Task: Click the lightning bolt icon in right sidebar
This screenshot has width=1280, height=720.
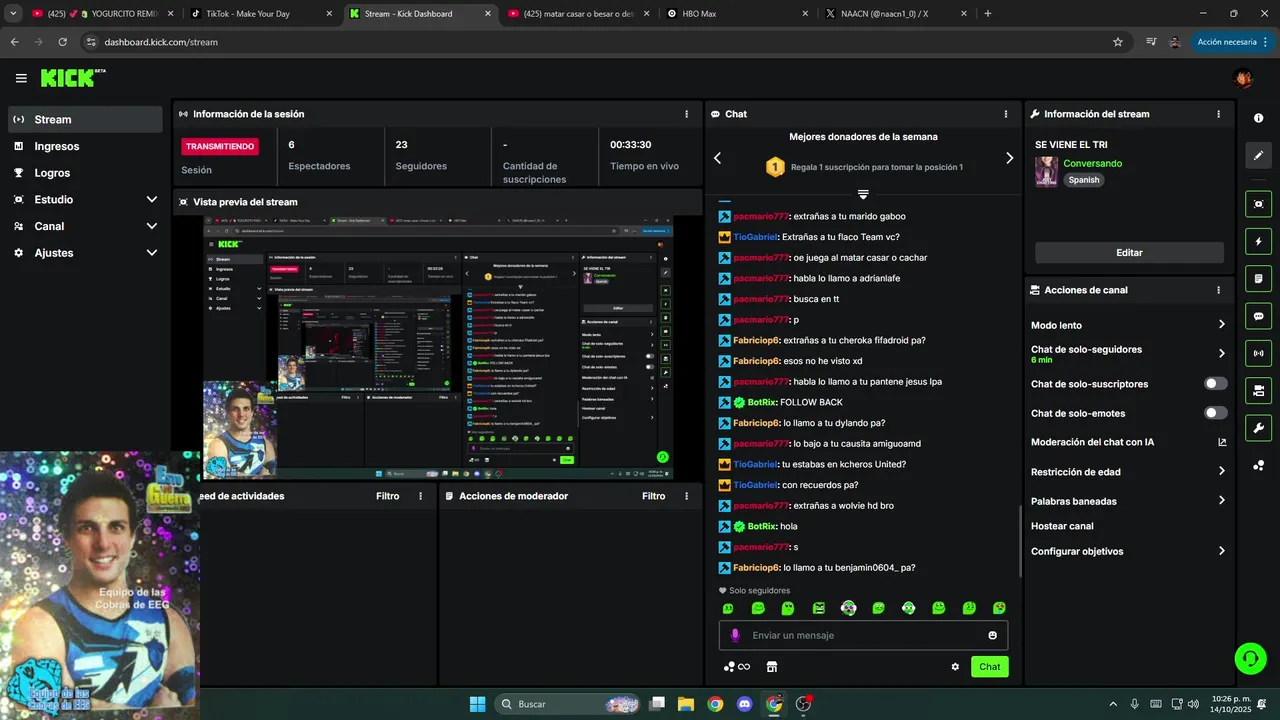Action: [1258, 241]
